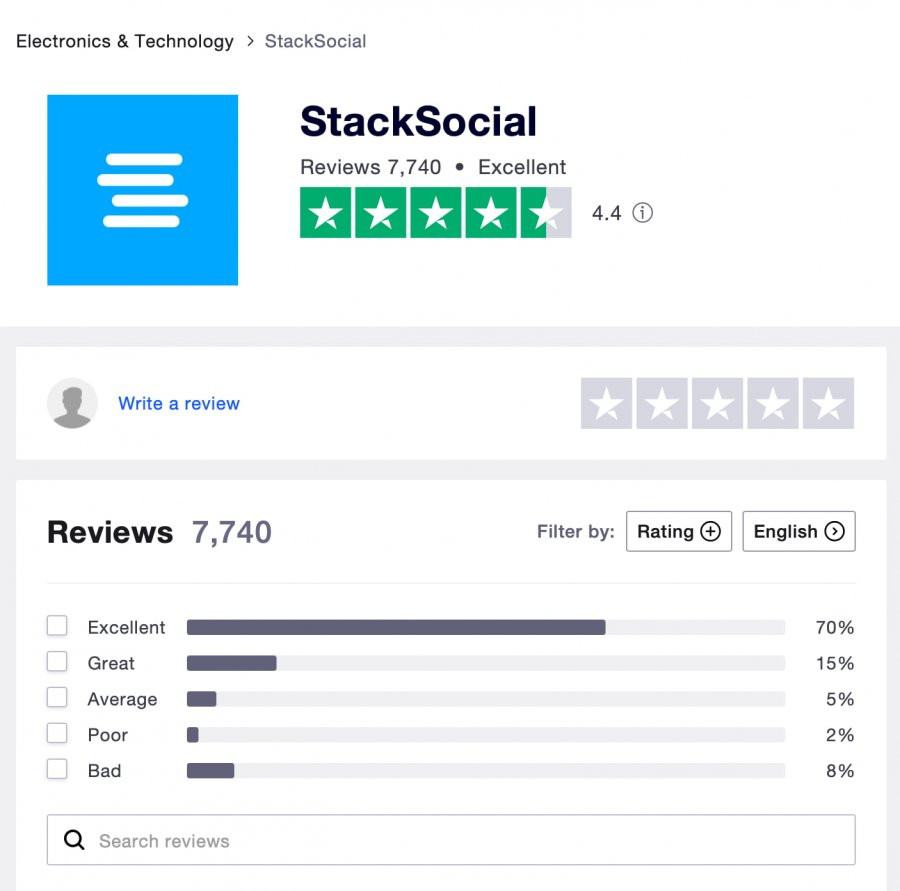Click the breadcrumb chevron separator
Viewport: 900px width, 891px height.
250,41
